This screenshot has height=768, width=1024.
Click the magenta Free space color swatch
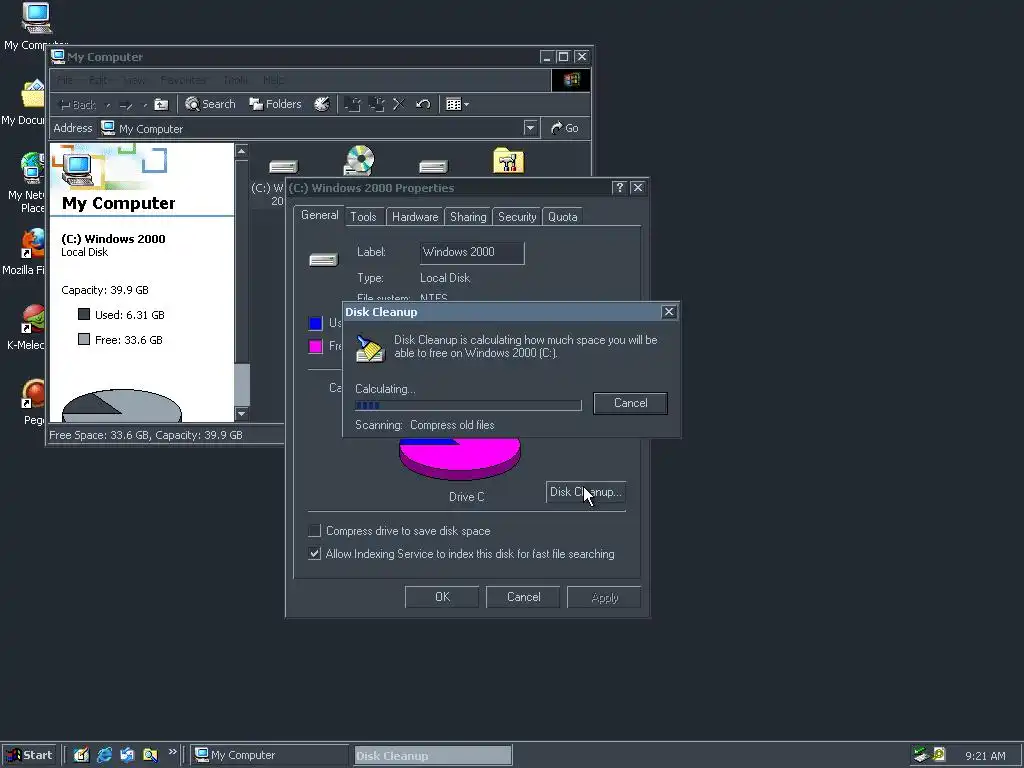coord(315,346)
